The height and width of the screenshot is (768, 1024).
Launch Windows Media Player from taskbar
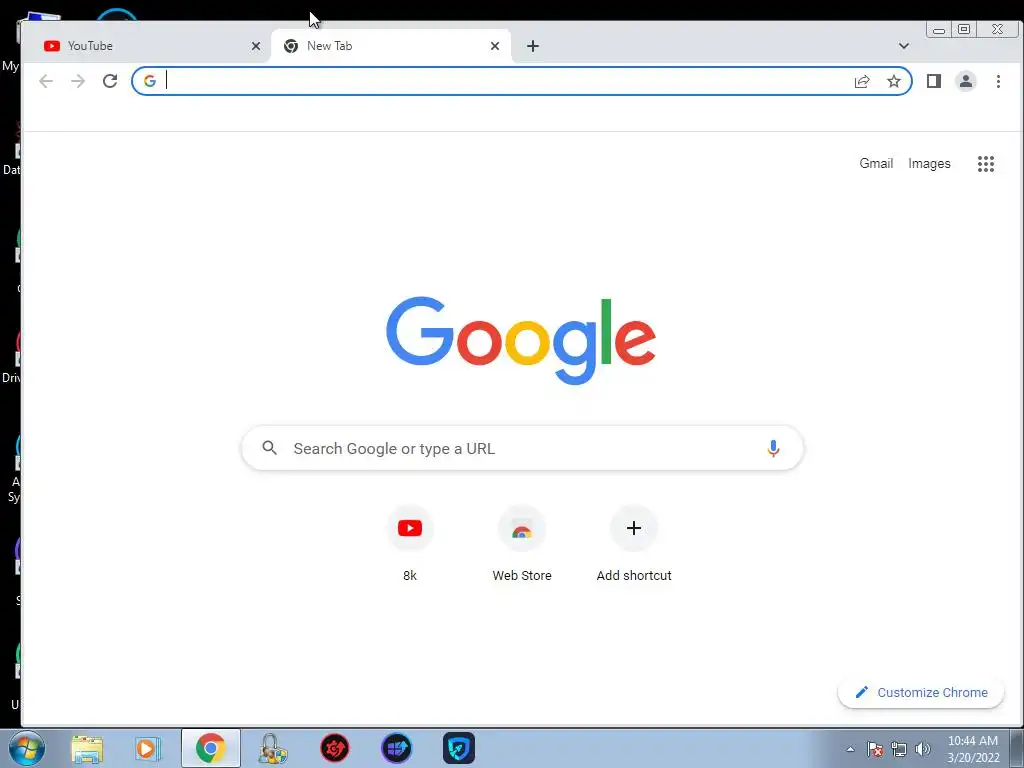pyautogui.click(x=148, y=748)
